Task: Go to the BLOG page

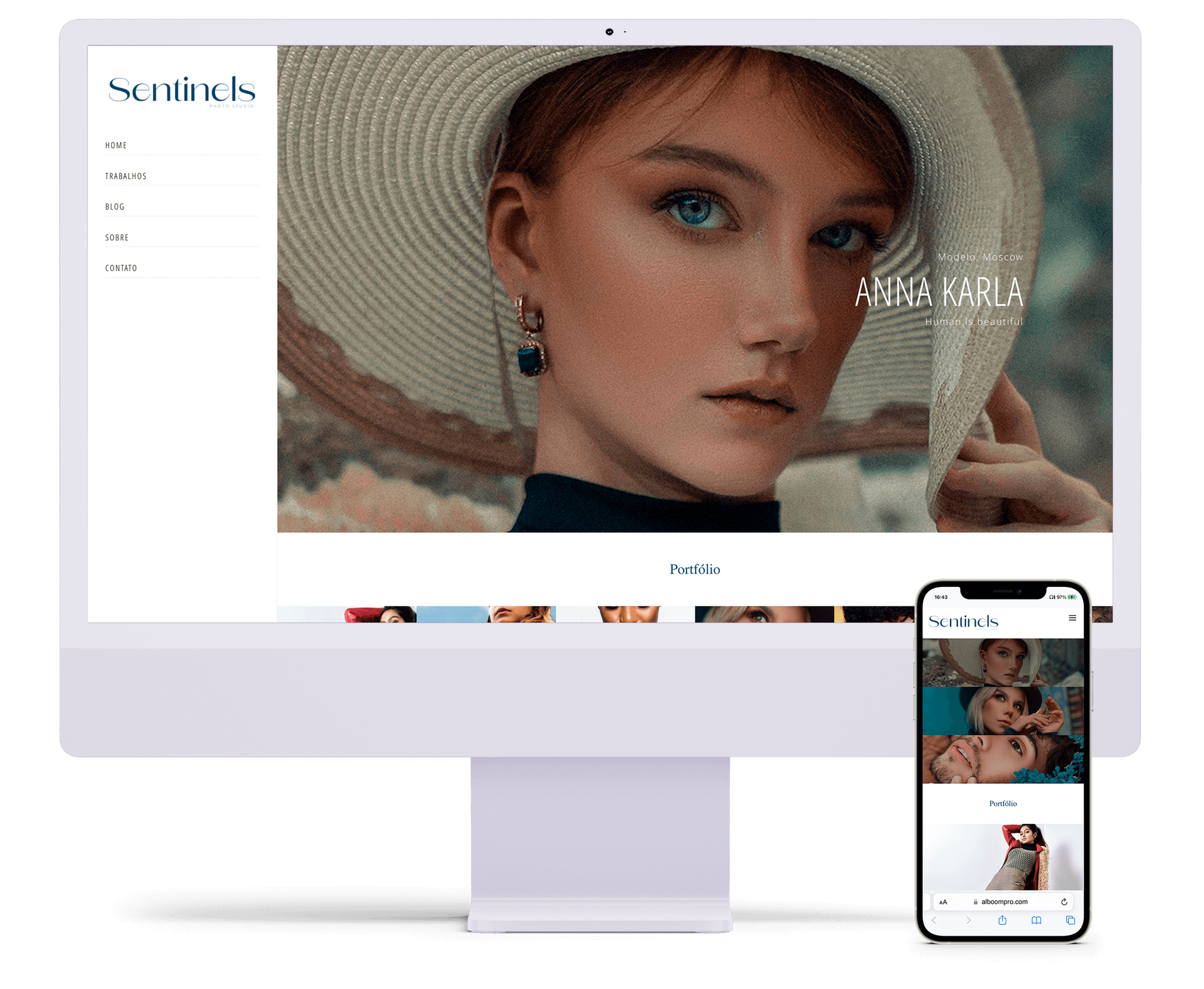Action: click(x=115, y=207)
